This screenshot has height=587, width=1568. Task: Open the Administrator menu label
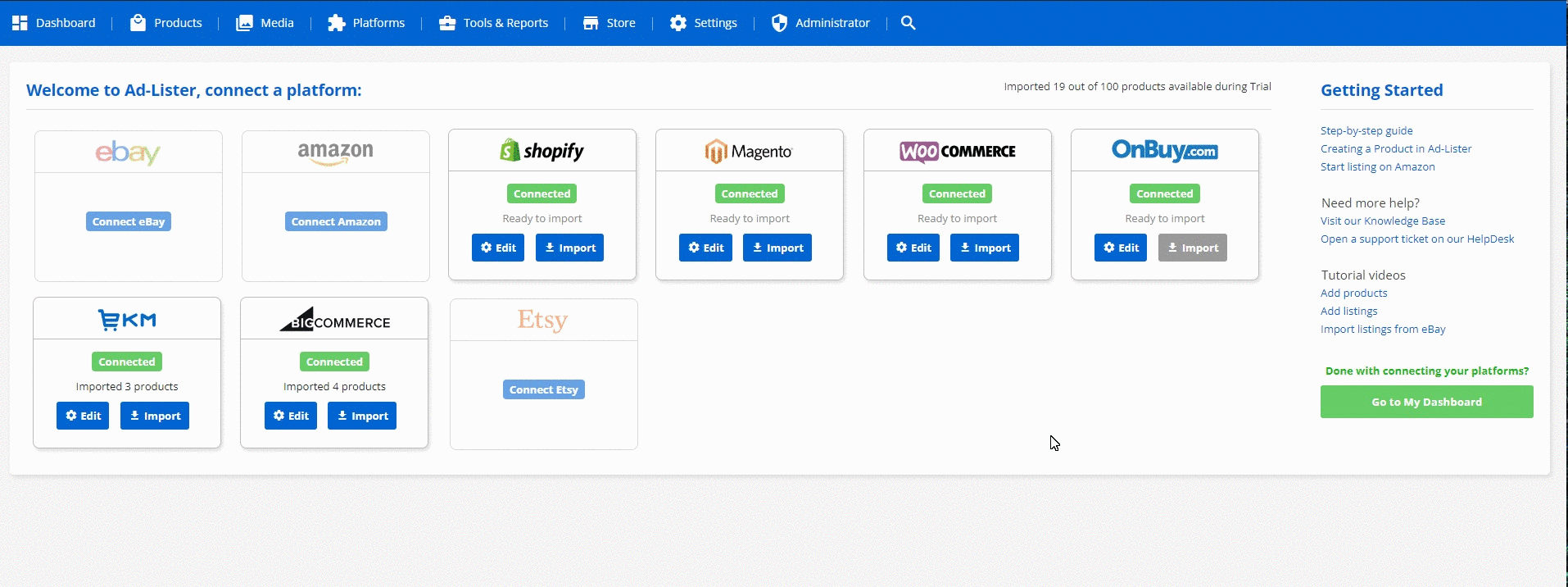(832, 23)
